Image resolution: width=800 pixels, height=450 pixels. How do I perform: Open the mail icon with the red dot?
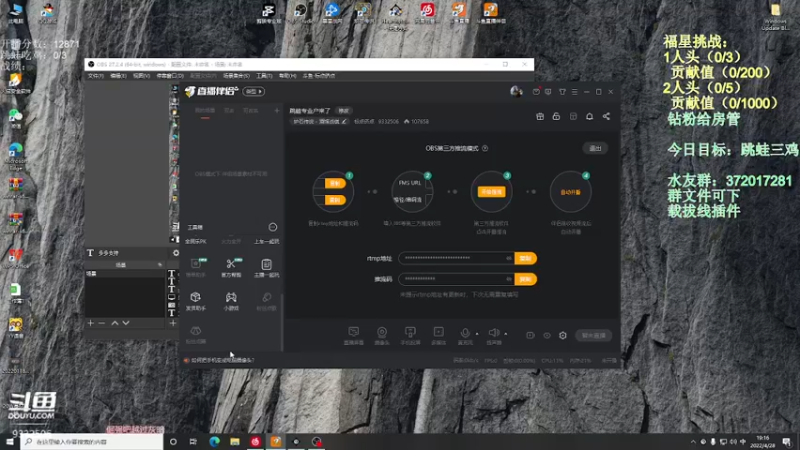click(x=536, y=92)
